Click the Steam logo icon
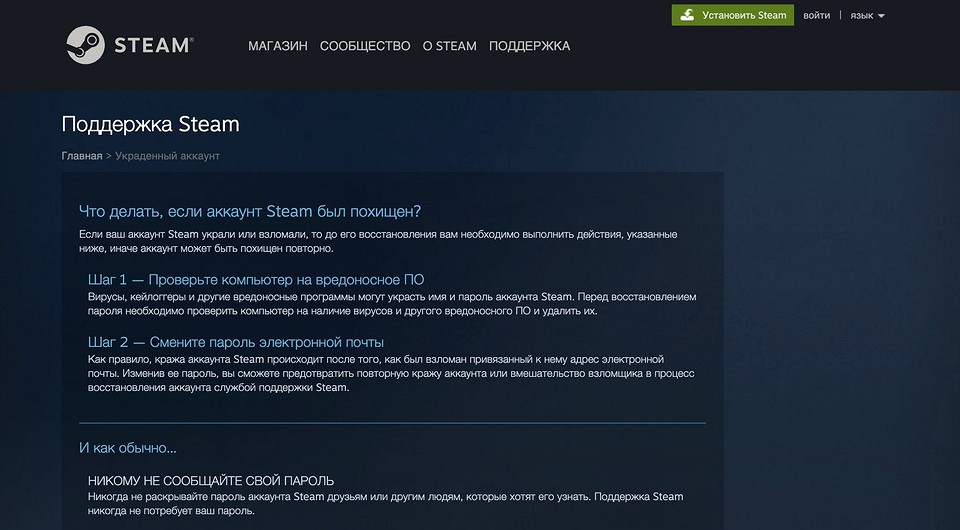 tap(85, 45)
